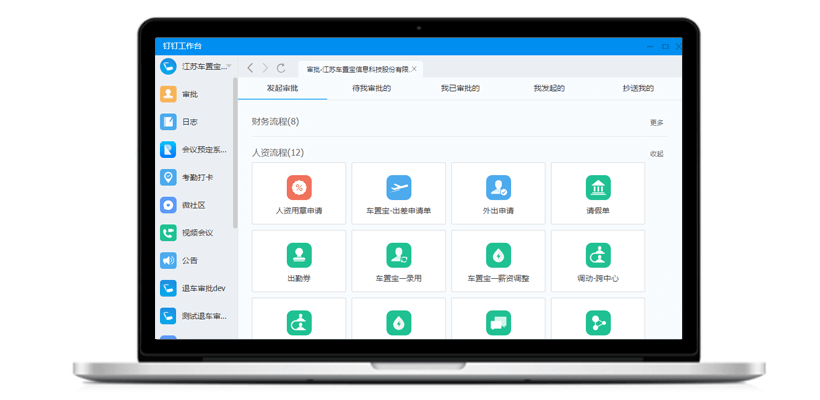Click the refresh page button
The image size is (820, 400).
(281, 68)
